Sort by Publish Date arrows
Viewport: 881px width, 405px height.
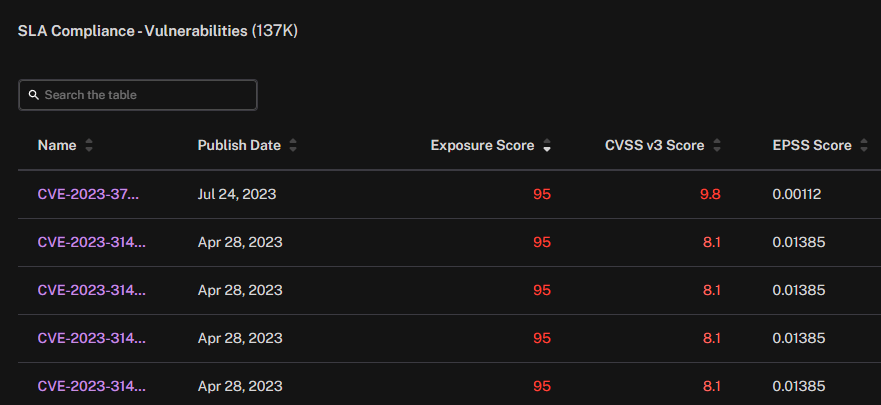pos(293,145)
